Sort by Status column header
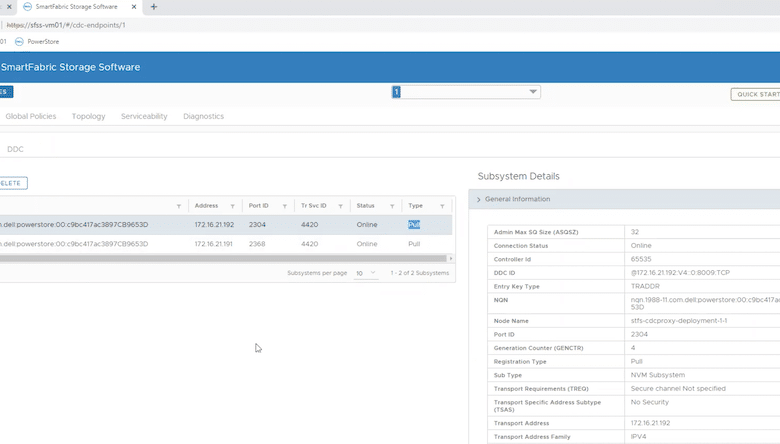The image size is (780, 444). [366, 206]
